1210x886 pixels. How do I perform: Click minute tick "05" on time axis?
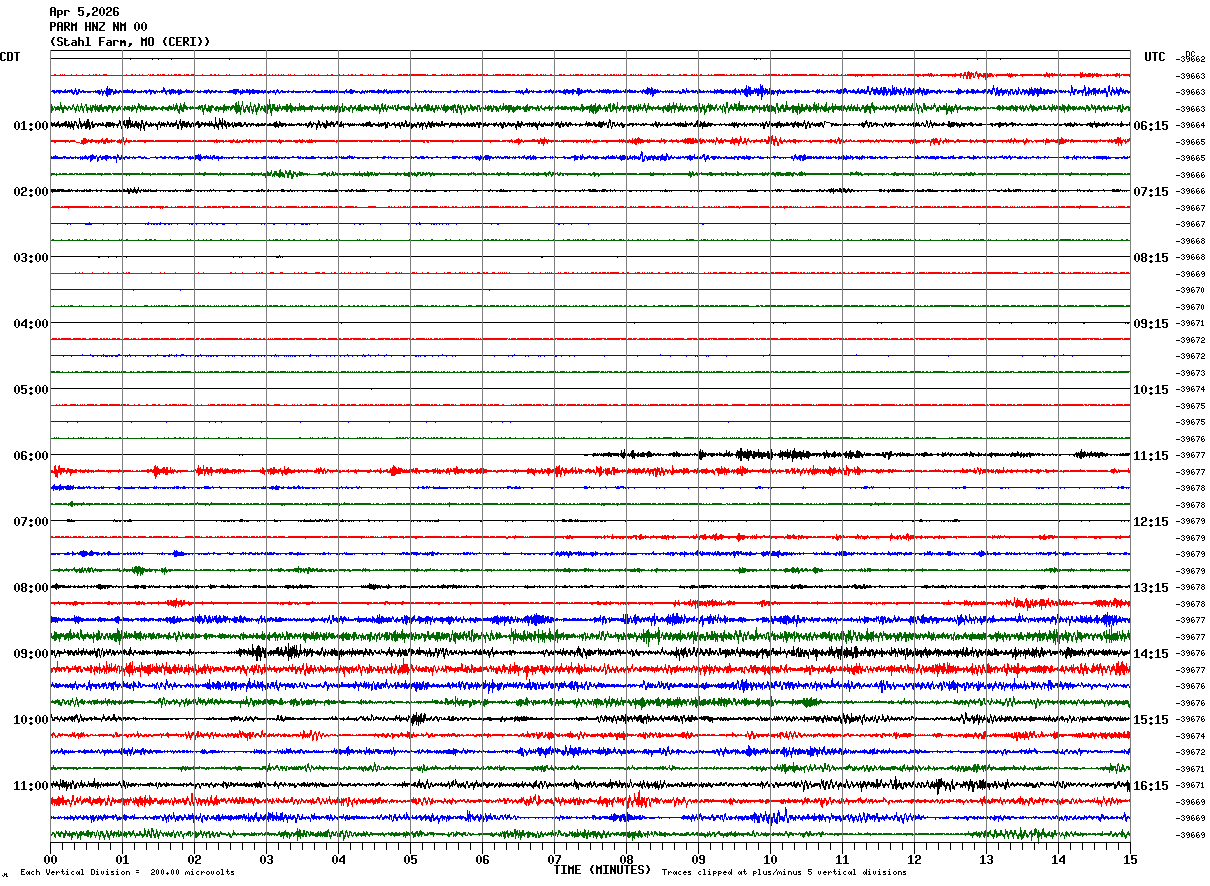click(410, 859)
